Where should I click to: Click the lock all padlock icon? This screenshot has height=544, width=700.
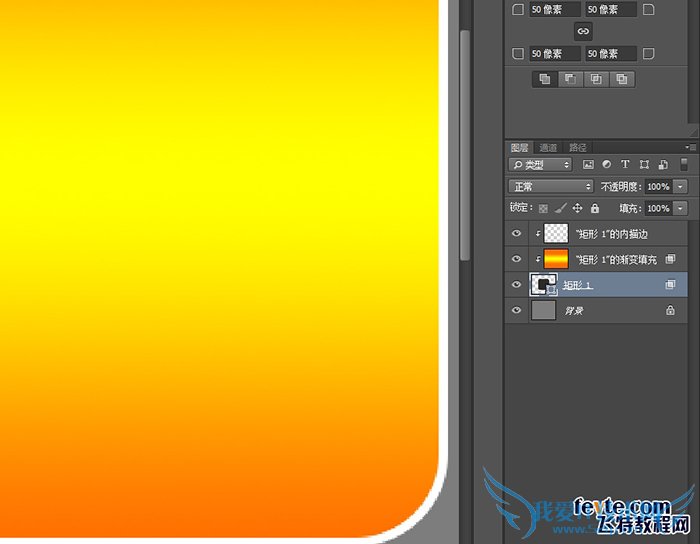tap(595, 208)
